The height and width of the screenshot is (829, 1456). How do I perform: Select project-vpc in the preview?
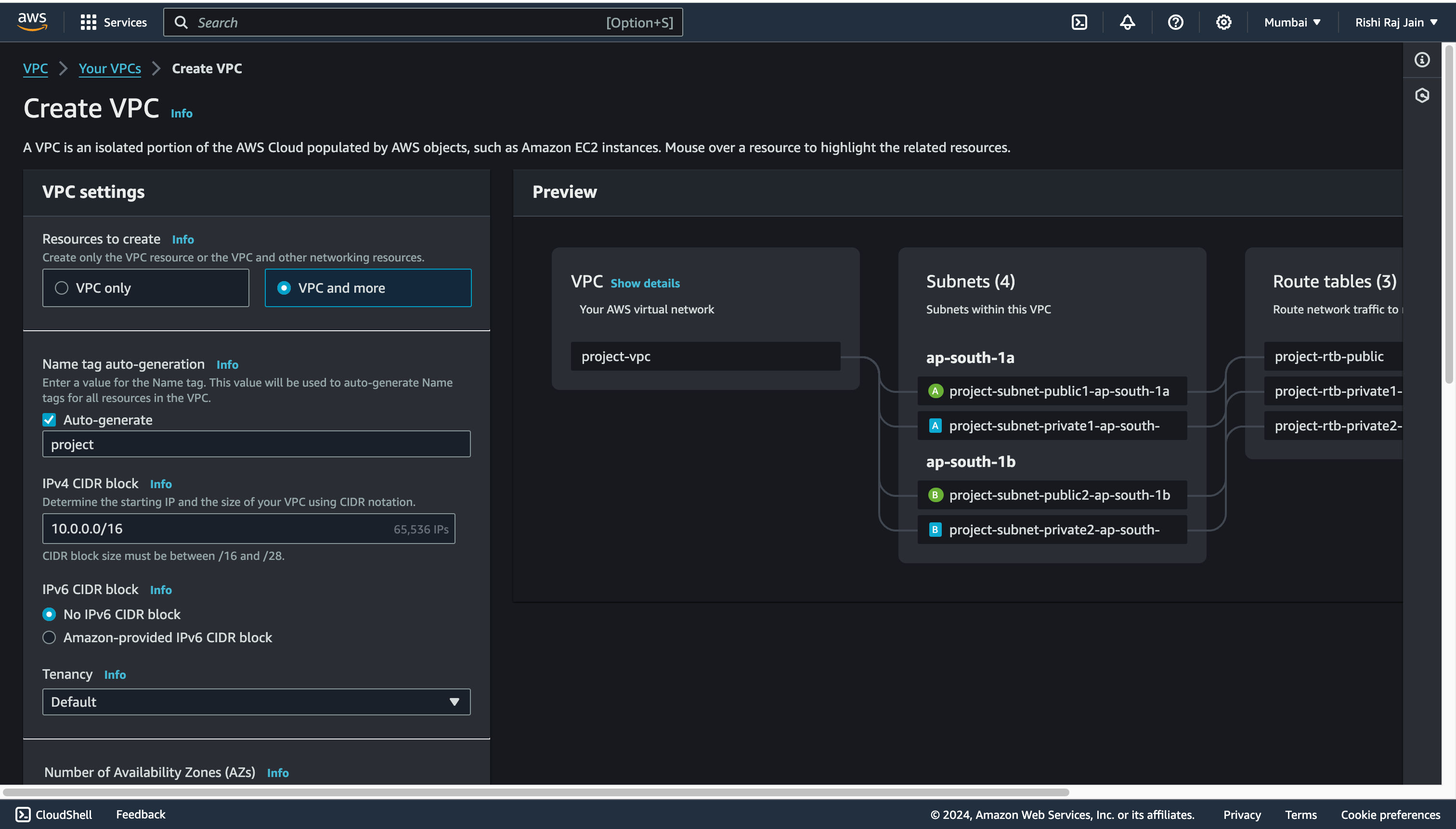tap(705, 356)
